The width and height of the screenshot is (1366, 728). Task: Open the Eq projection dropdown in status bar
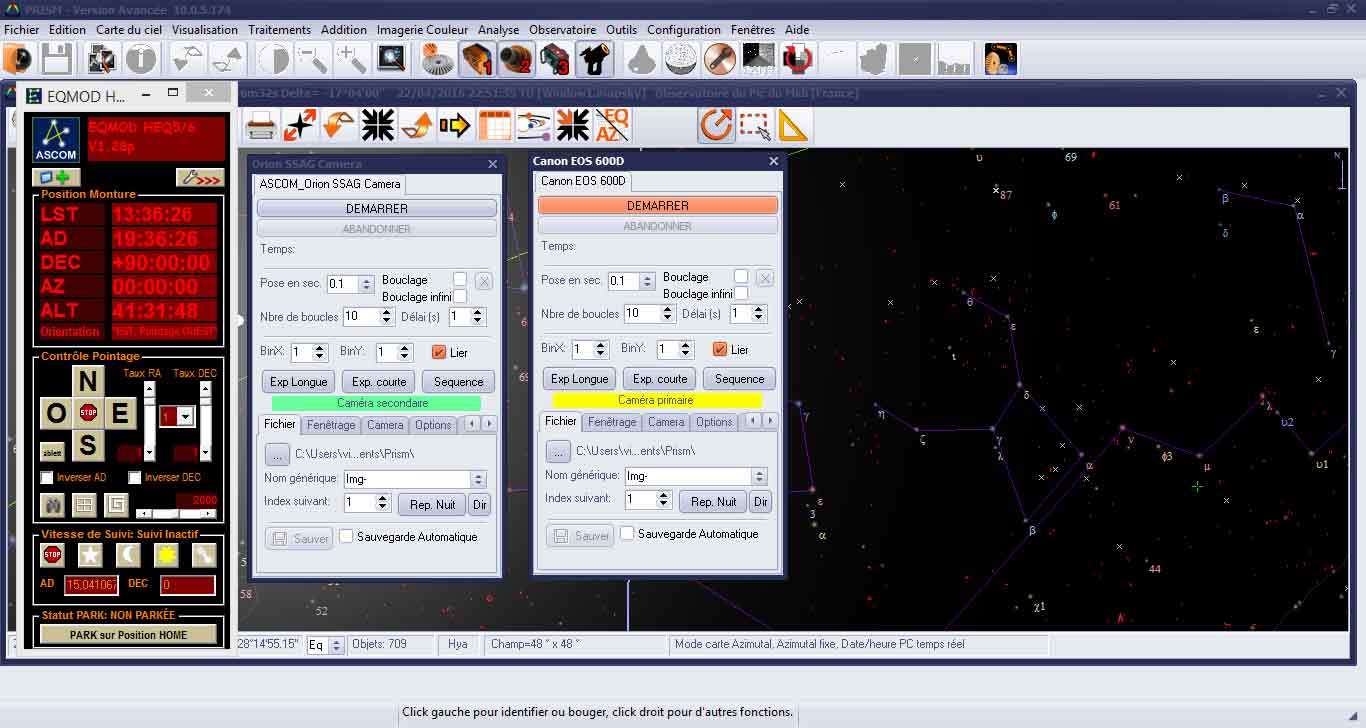[336, 645]
